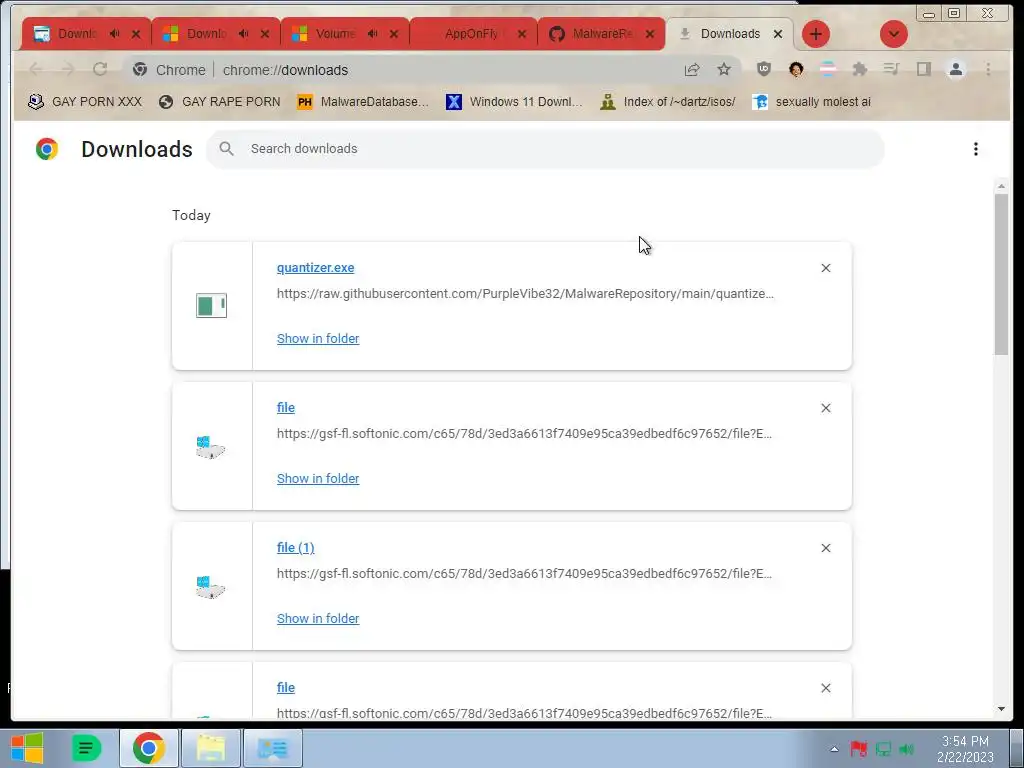
Task: Open File Explorer from the taskbar
Action: pyautogui.click(x=211, y=748)
